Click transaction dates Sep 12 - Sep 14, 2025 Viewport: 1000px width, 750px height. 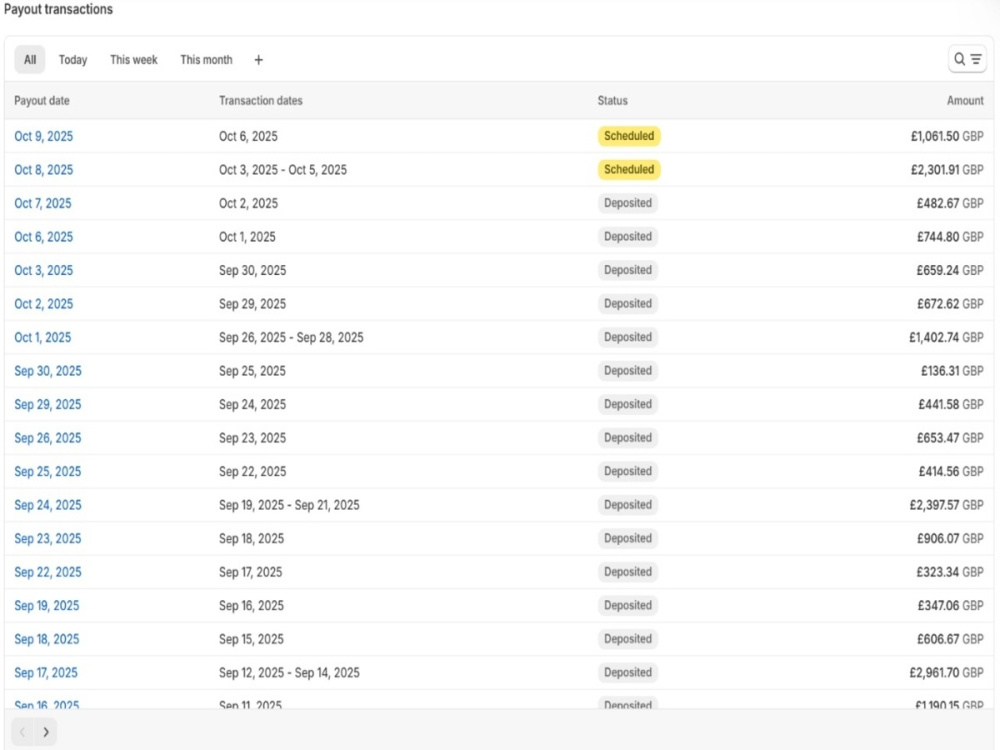coord(289,673)
